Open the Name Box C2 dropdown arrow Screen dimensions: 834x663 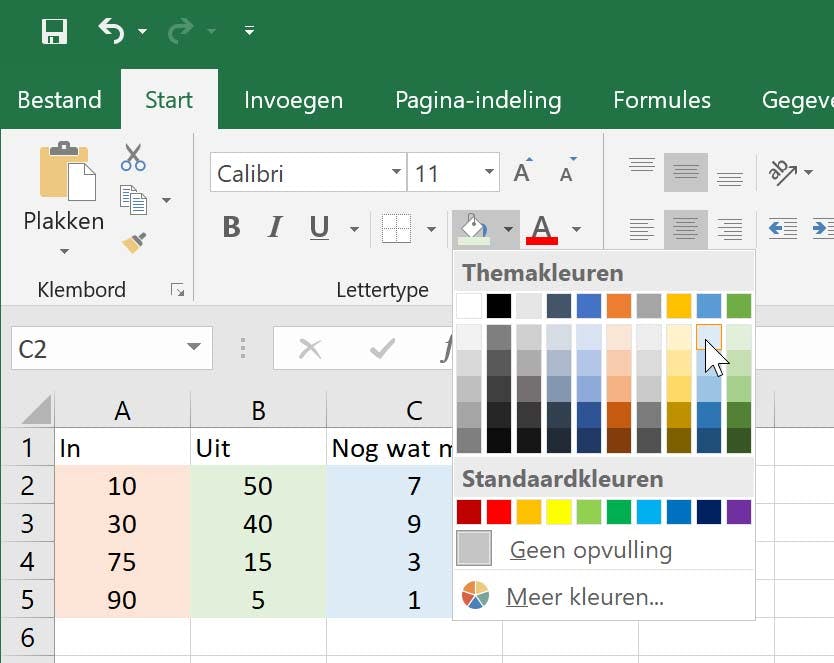pos(192,348)
